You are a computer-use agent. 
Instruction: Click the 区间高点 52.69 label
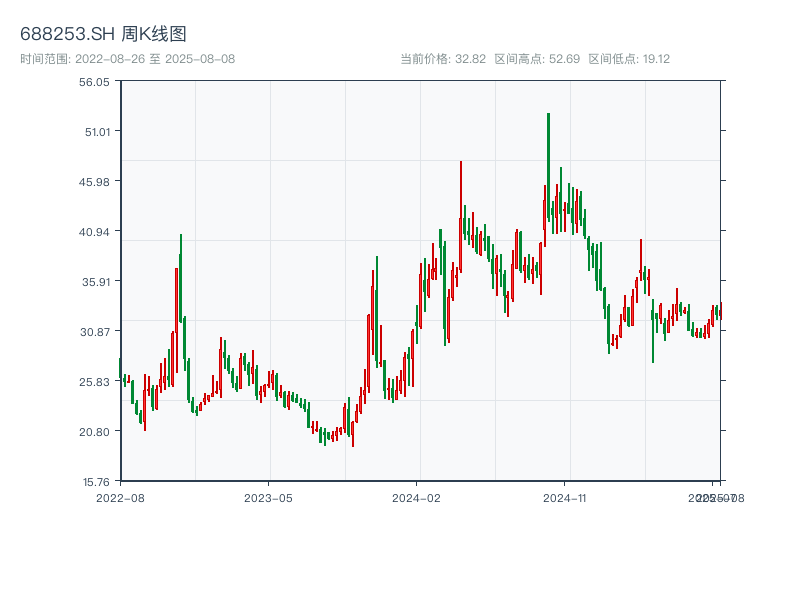[537, 59]
